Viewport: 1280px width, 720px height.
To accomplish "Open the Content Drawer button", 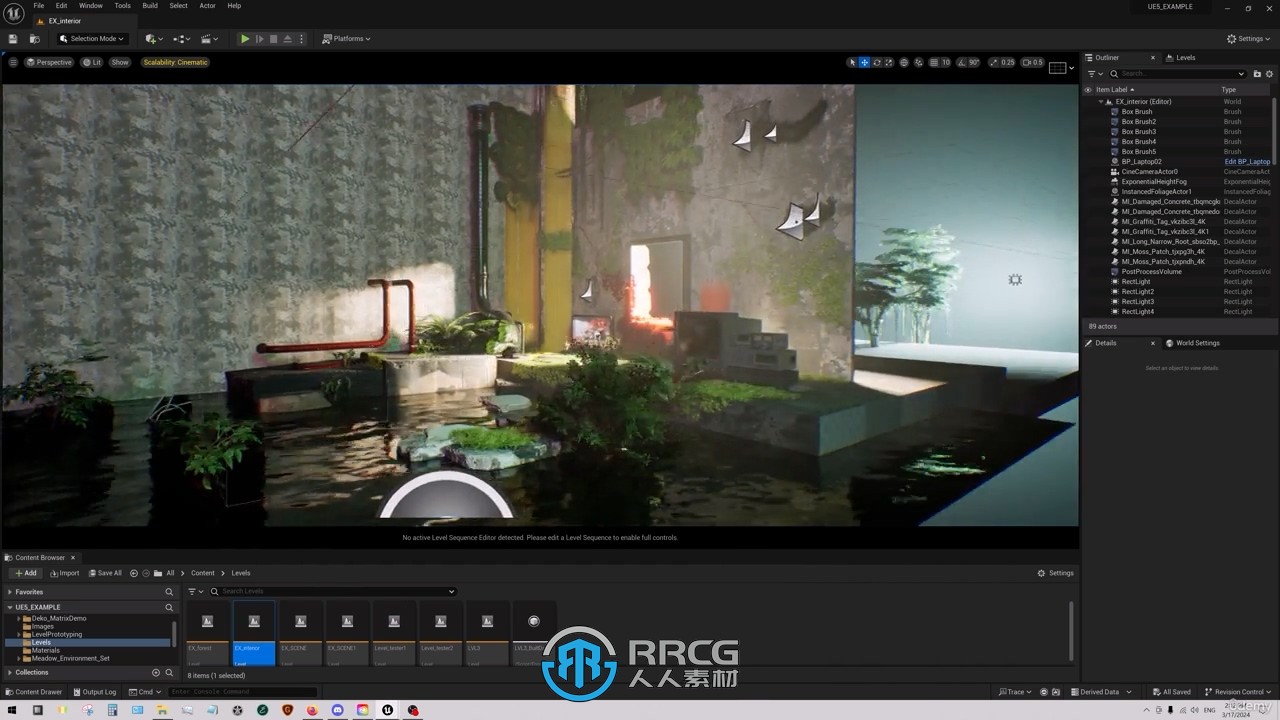I will (33, 692).
